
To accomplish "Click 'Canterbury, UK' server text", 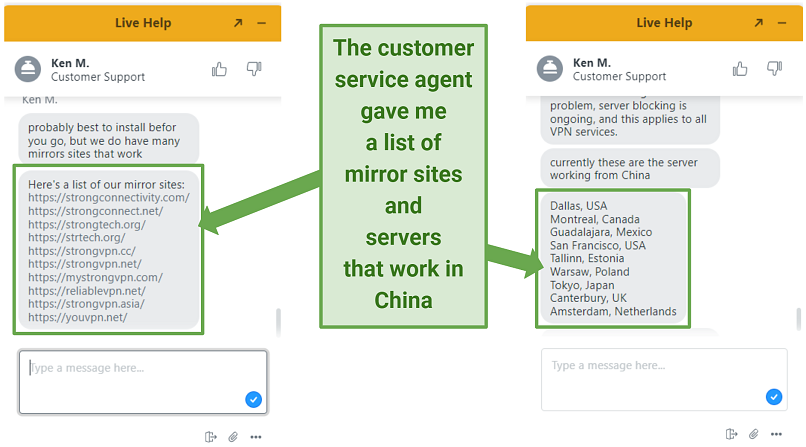I will [x=589, y=298].
